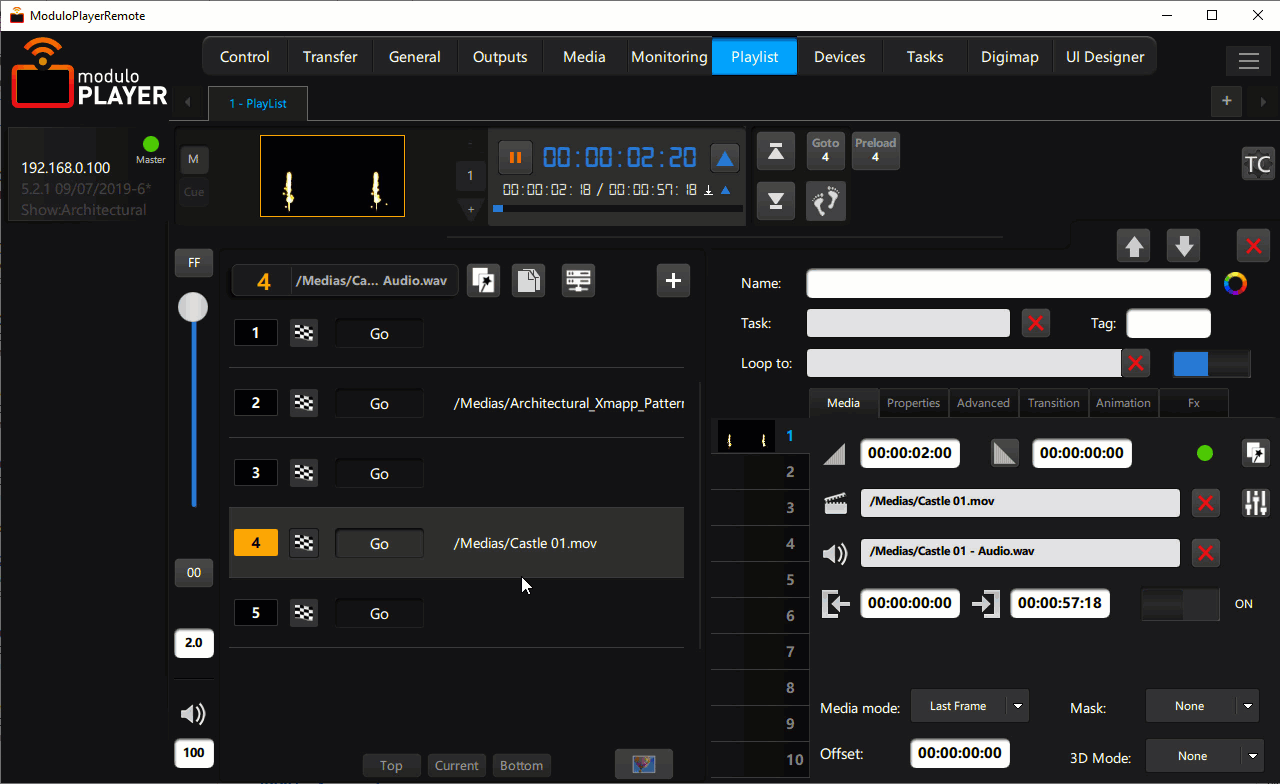
Task: Click the volume speaker icon at bottom left
Action: (193, 714)
